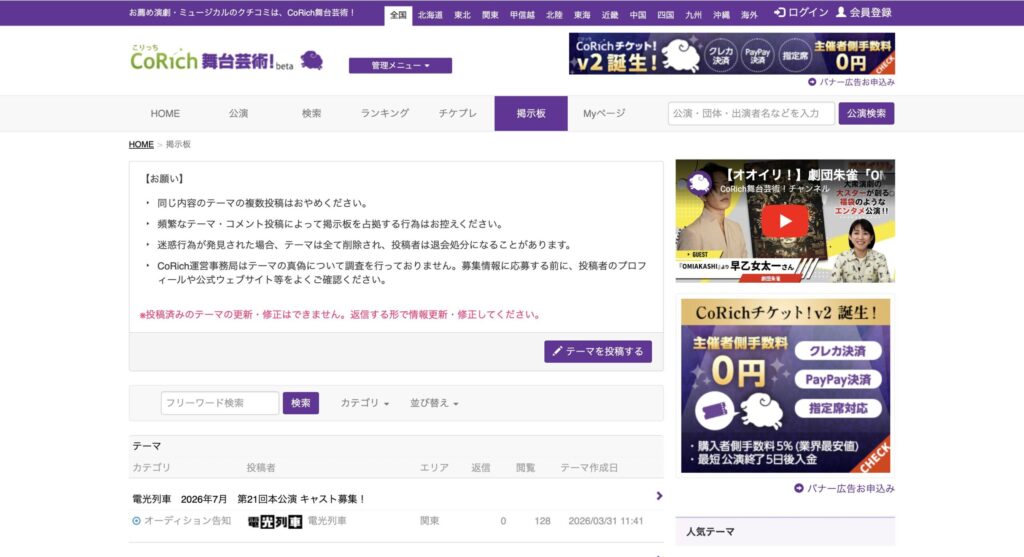The width and height of the screenshot is (1024, 557).
Task: Click the 電光列車 poster logo image
Action: point(274,521)
